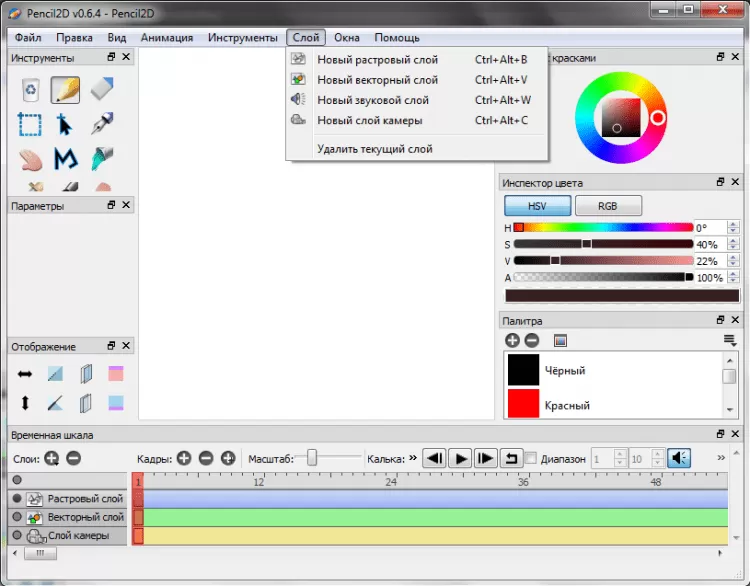Jump to first frame
Screen dimensions: 750x586
tap(435, 458)
